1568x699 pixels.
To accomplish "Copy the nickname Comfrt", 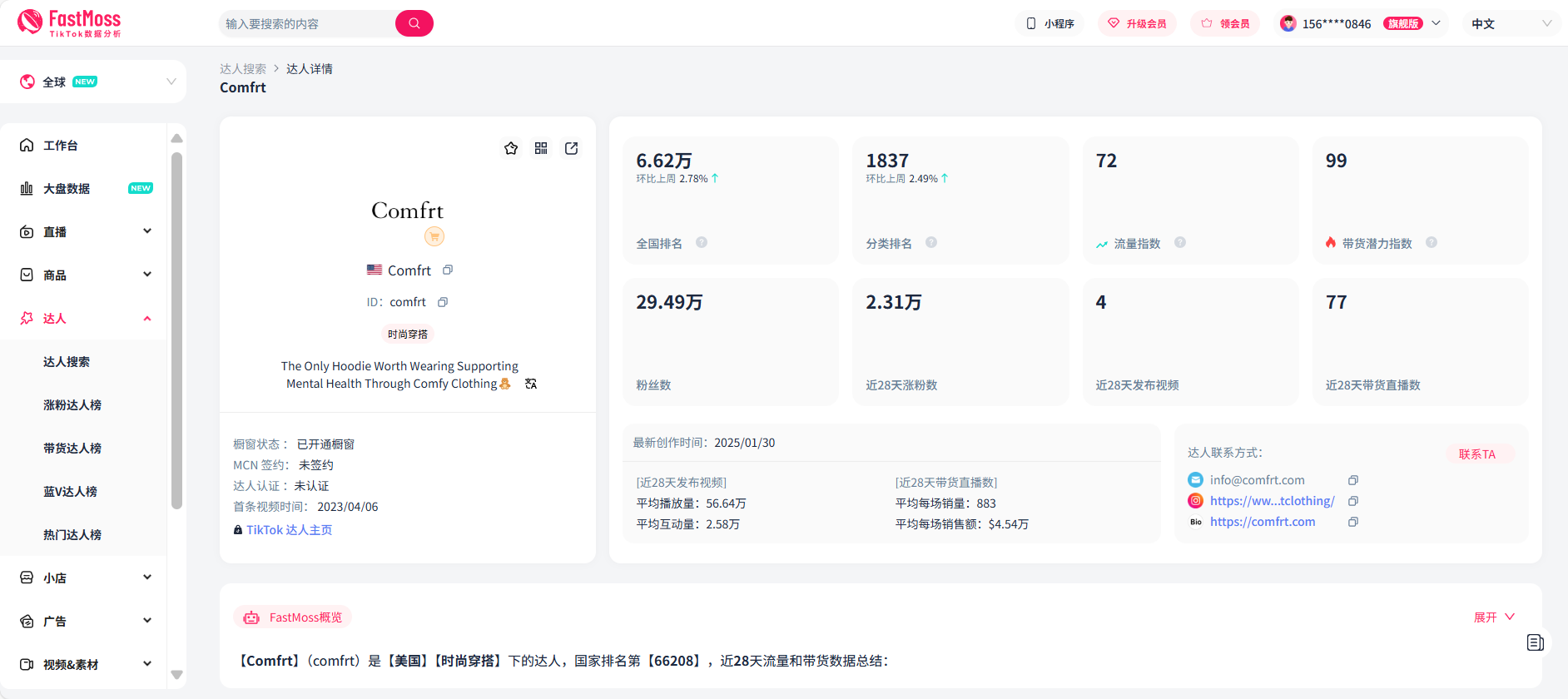I will point(448,270).
